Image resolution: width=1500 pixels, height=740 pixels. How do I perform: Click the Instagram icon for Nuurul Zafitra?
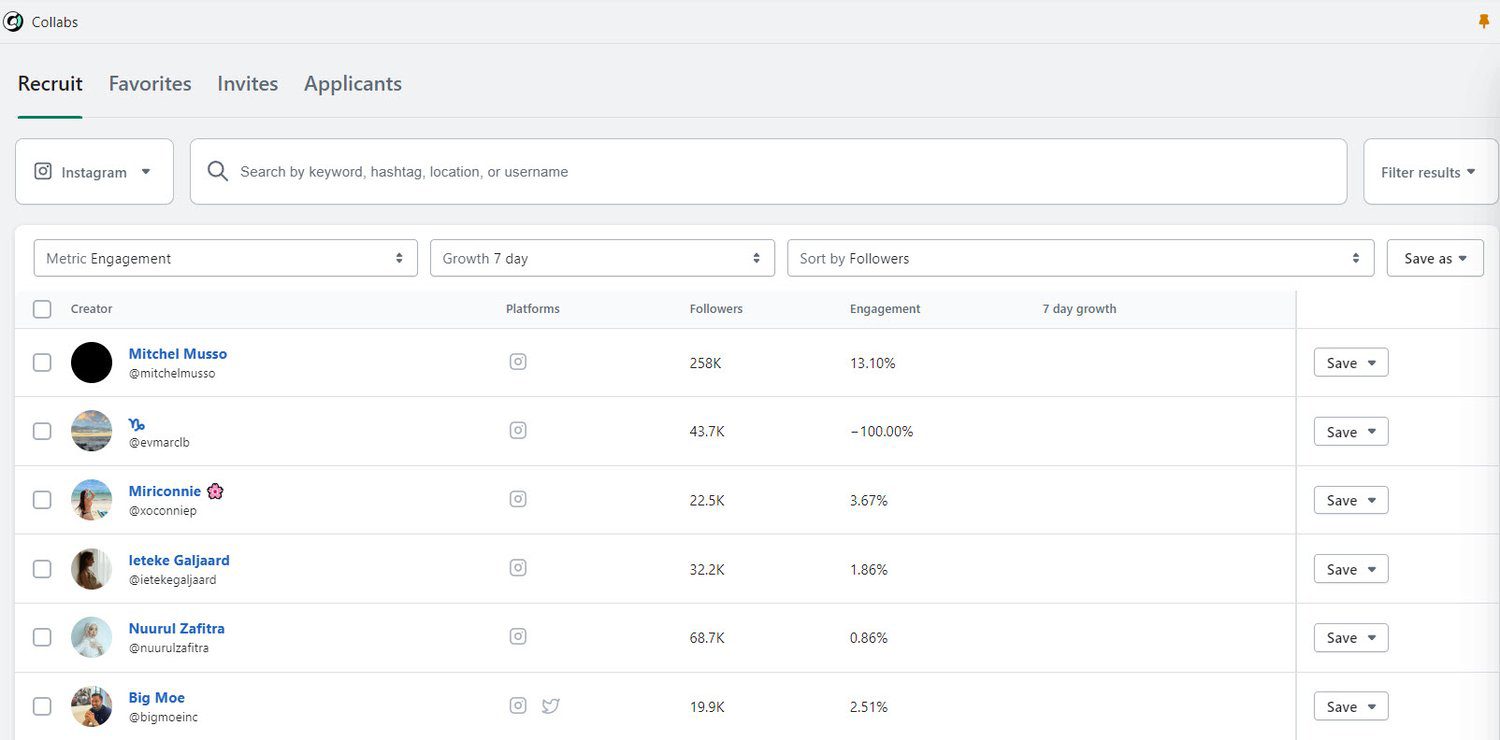pyautogui.click(x=518, y=636)
